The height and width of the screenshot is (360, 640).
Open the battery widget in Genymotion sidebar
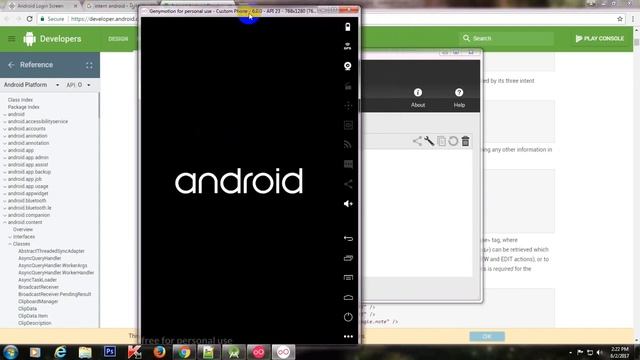click(x=348, y=27)
